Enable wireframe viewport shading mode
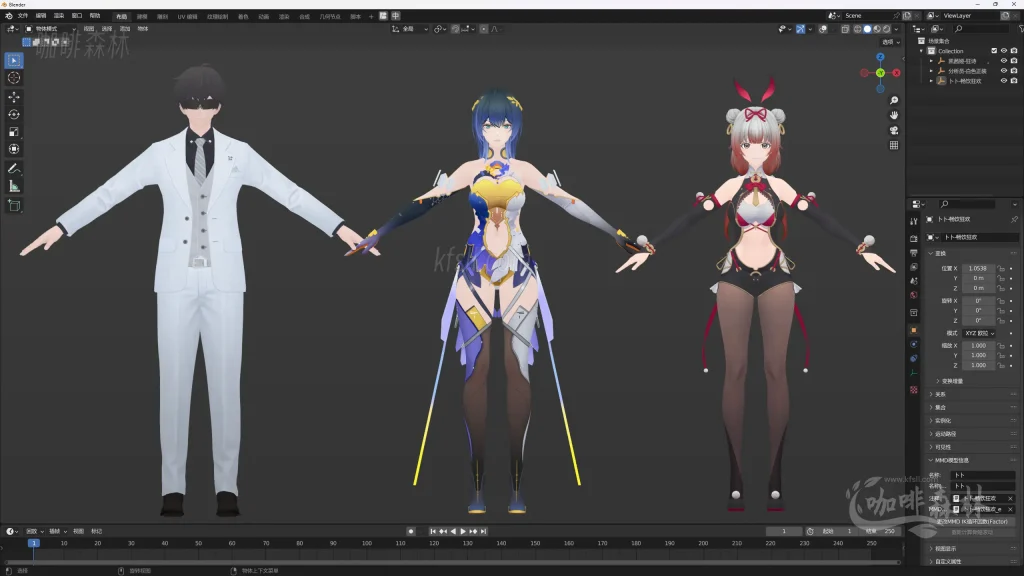 click(x=857, y=29)
